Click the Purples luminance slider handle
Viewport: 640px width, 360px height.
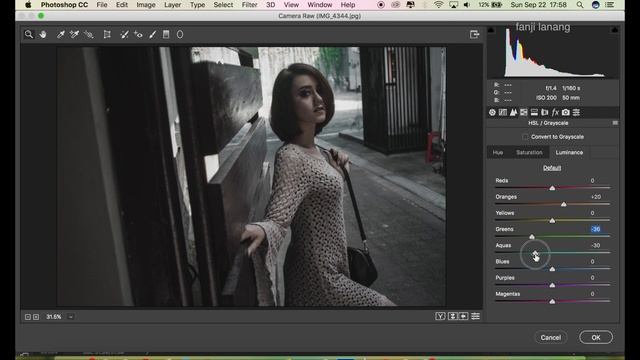click(552, 285)
